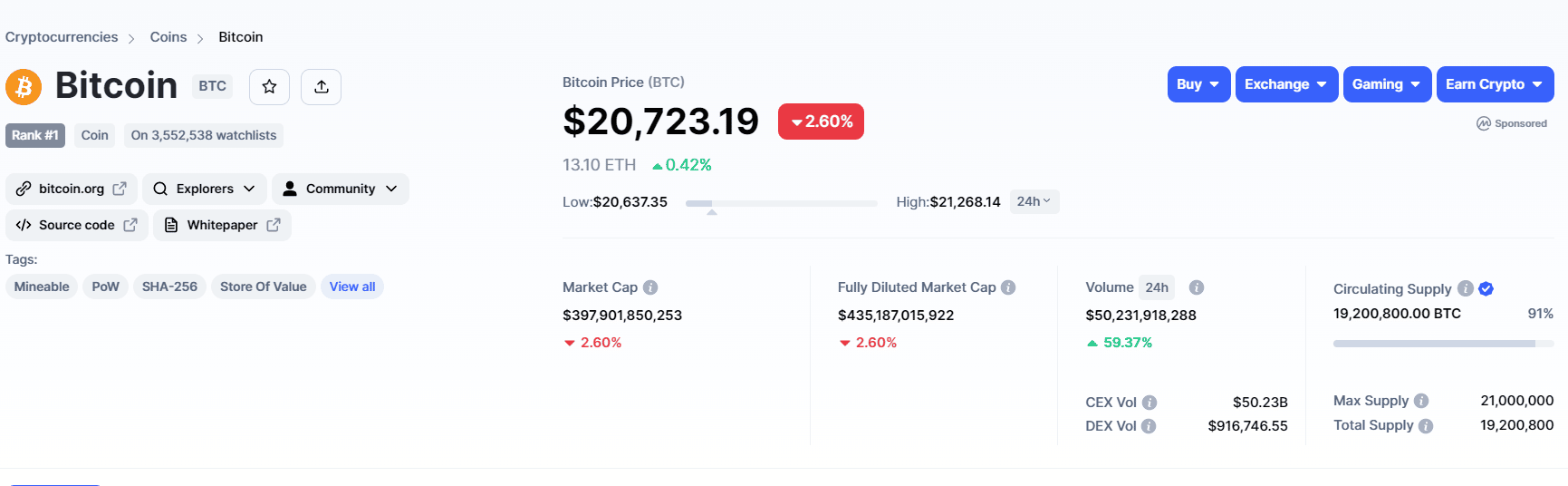Click the Total Supply info icon
The image size is (1568, 486).
click(1426, 425)
